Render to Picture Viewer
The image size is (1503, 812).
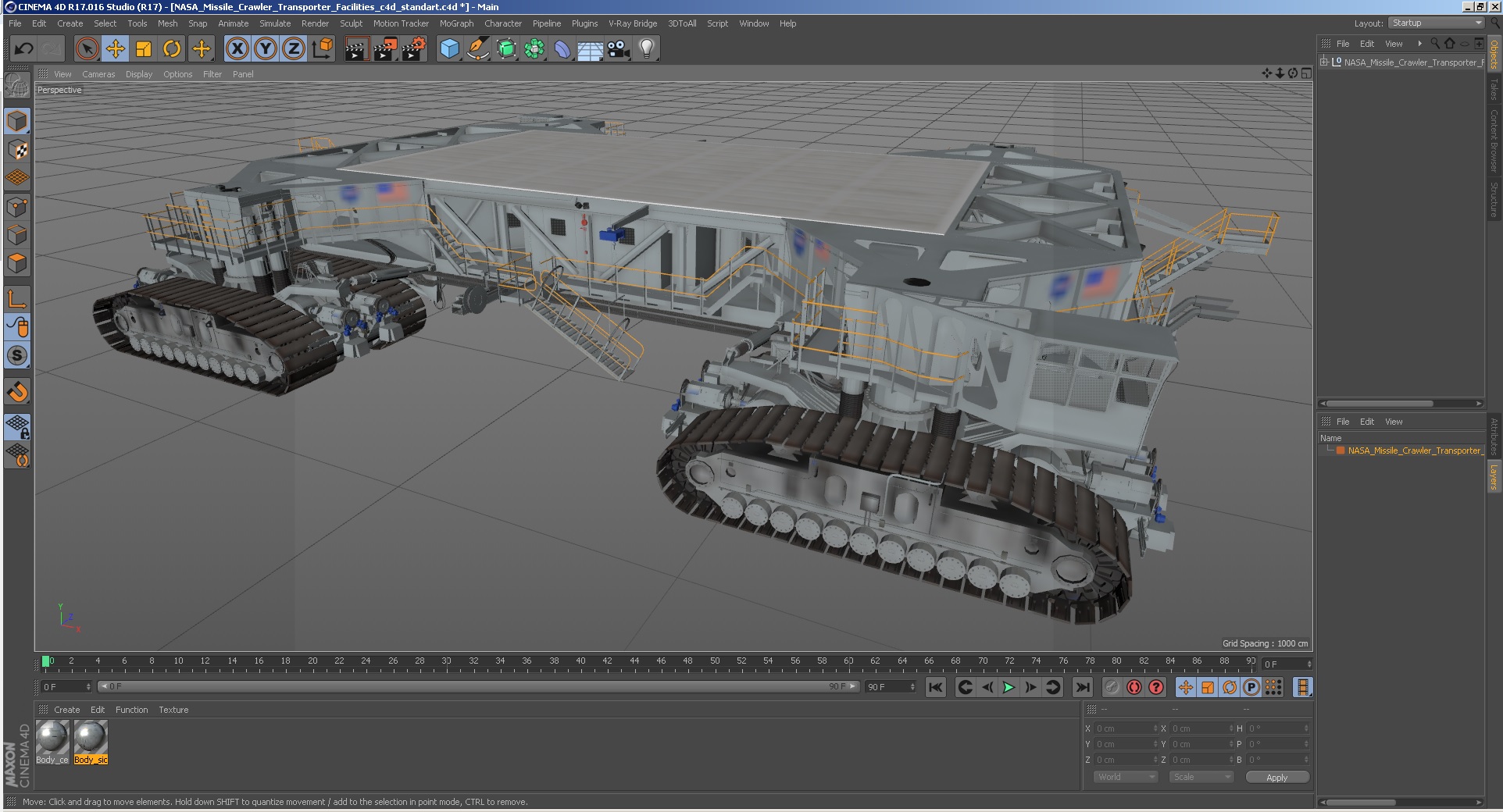[384, 49]
